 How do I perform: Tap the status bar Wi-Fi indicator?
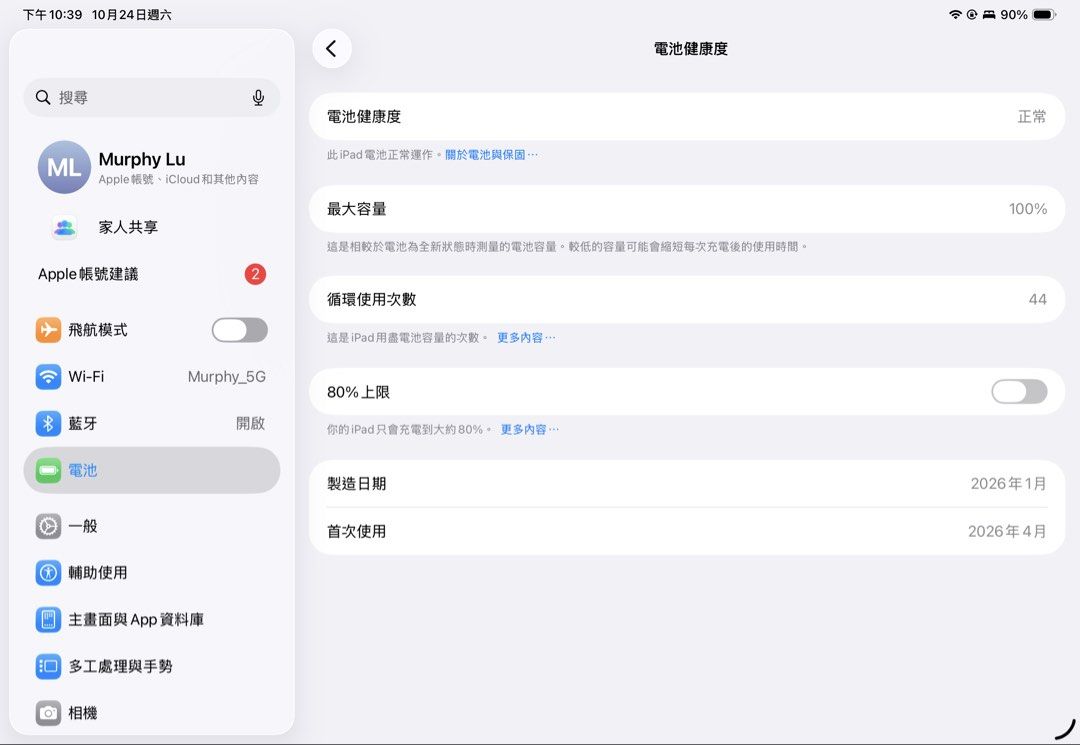tap(955, 14)
